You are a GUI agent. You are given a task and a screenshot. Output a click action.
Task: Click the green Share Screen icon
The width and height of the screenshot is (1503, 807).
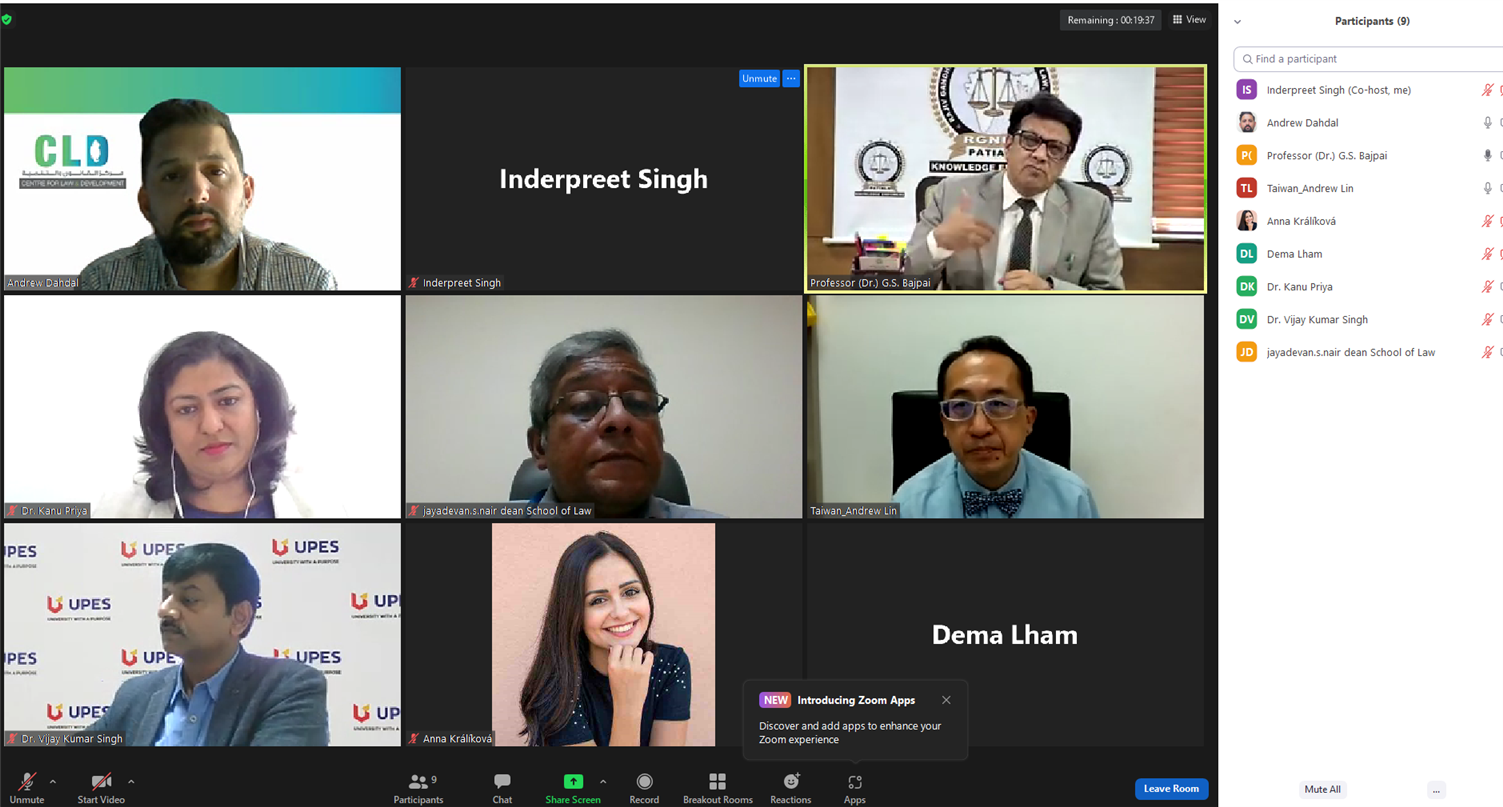tap(573, 781)
